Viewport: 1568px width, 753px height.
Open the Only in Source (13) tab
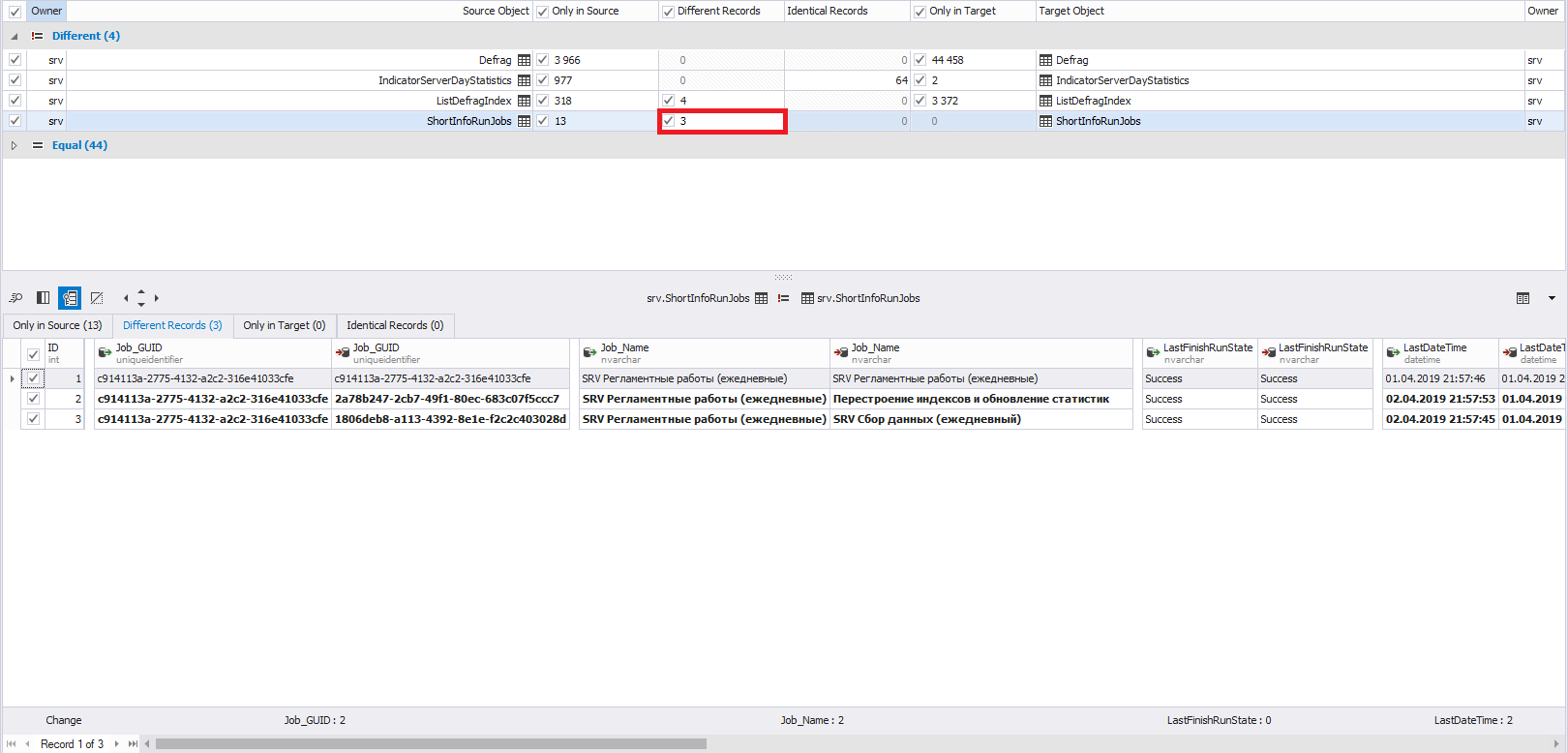pyautogui.click(x=57, y=325)
